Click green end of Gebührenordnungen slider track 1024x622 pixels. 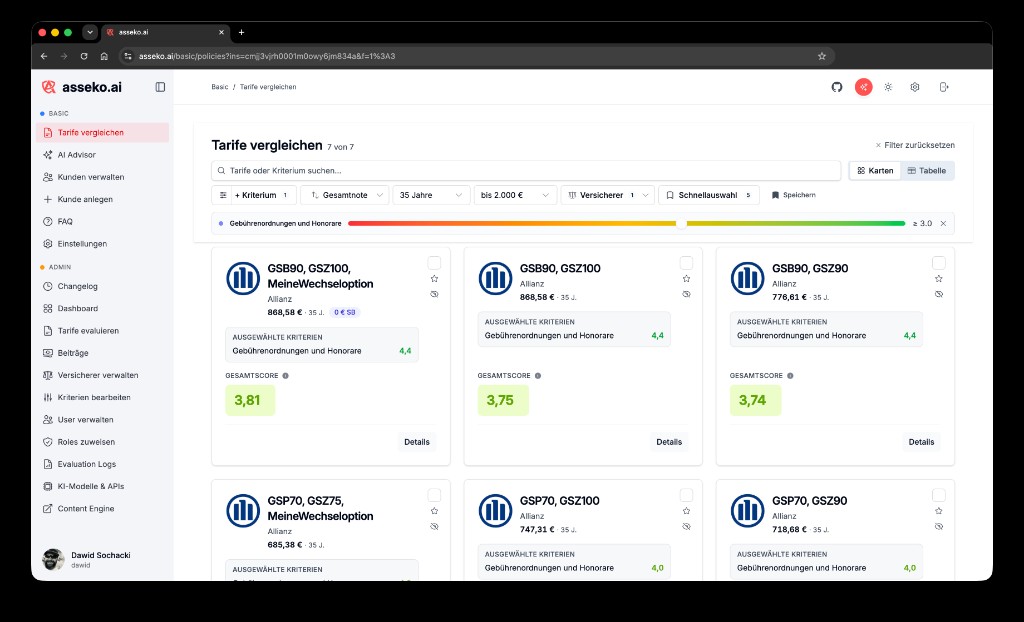(x=901, y=223)
